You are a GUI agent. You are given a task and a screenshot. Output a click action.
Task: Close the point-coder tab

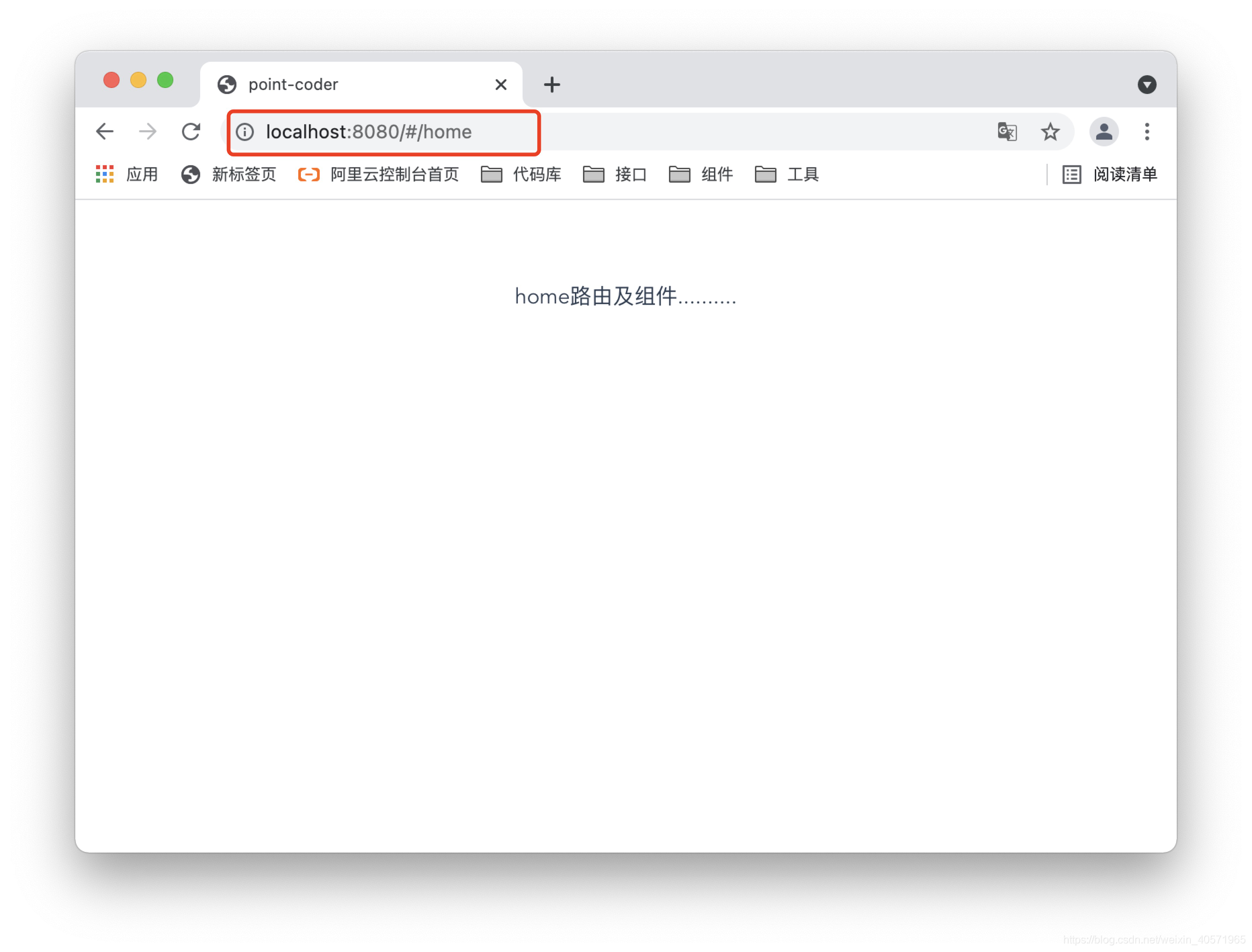click(x=501, y=85)
